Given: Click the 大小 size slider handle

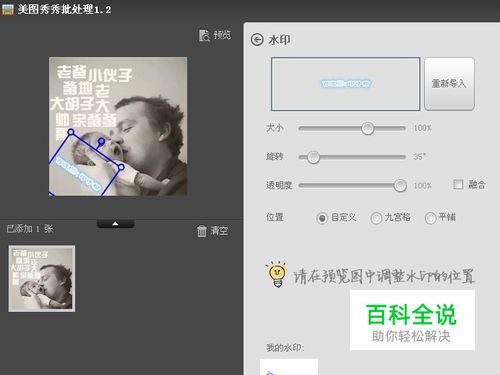Looking at the screenshot, I should pos(368,128).
